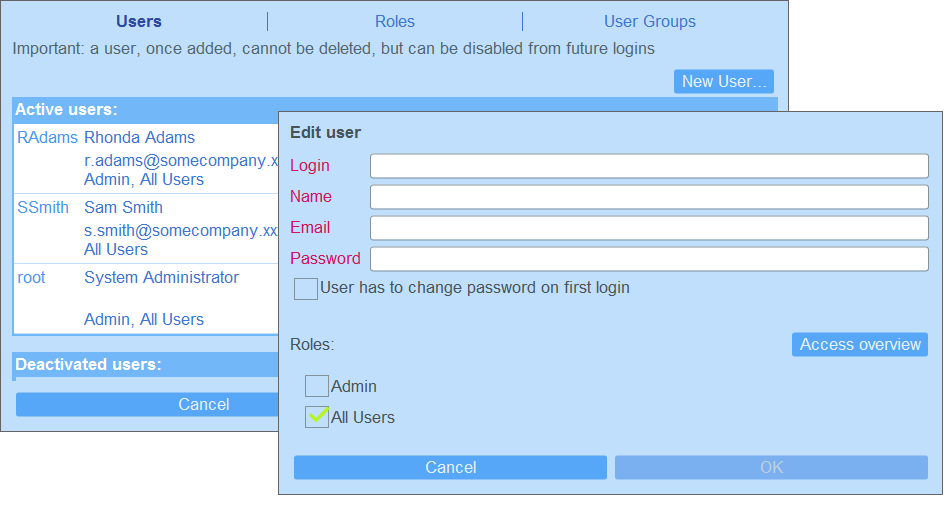Cancel the Edit user dialog
952x505 pixels.
click(x=450, y=468)
